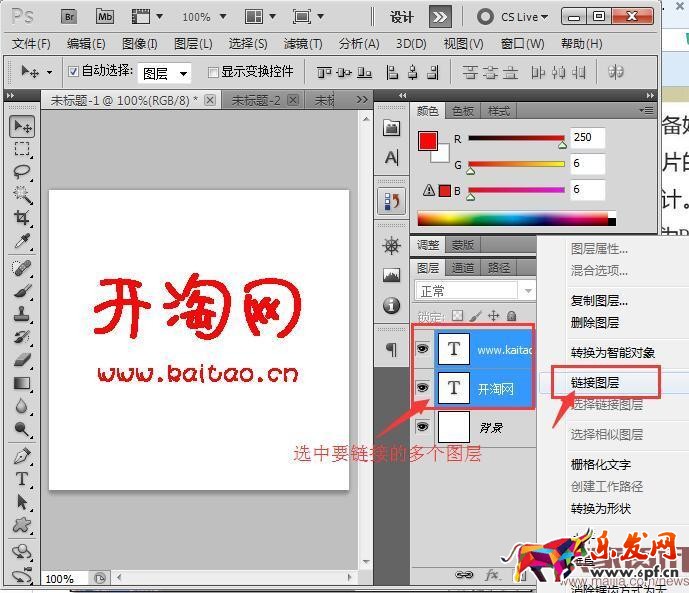Screen dimensions: 689x593
Task: Select the Path Selection tool
Action: tap(22, 502)
